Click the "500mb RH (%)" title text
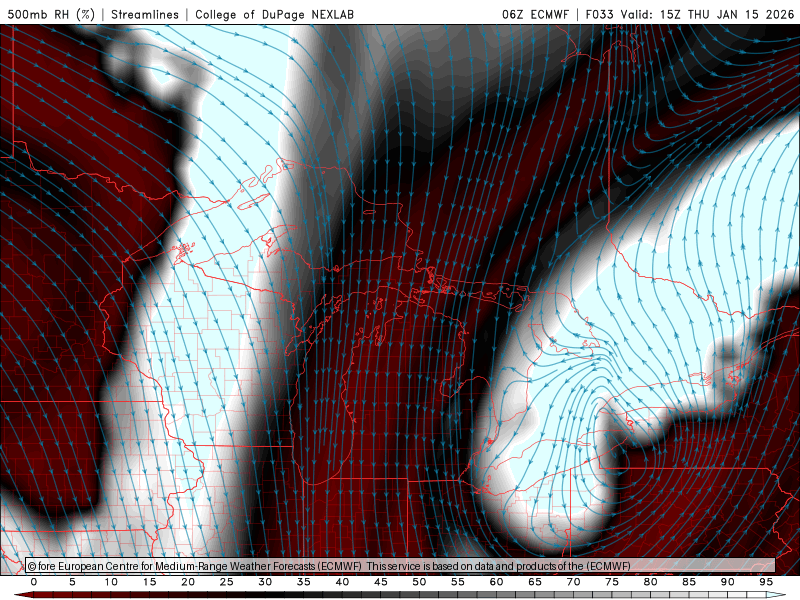The image size is (800, 600). coord(51,14)
